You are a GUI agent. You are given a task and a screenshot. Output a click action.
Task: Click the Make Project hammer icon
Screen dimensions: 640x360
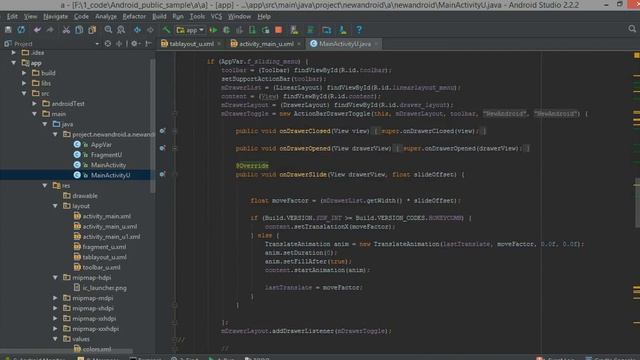tap(167, 30)
